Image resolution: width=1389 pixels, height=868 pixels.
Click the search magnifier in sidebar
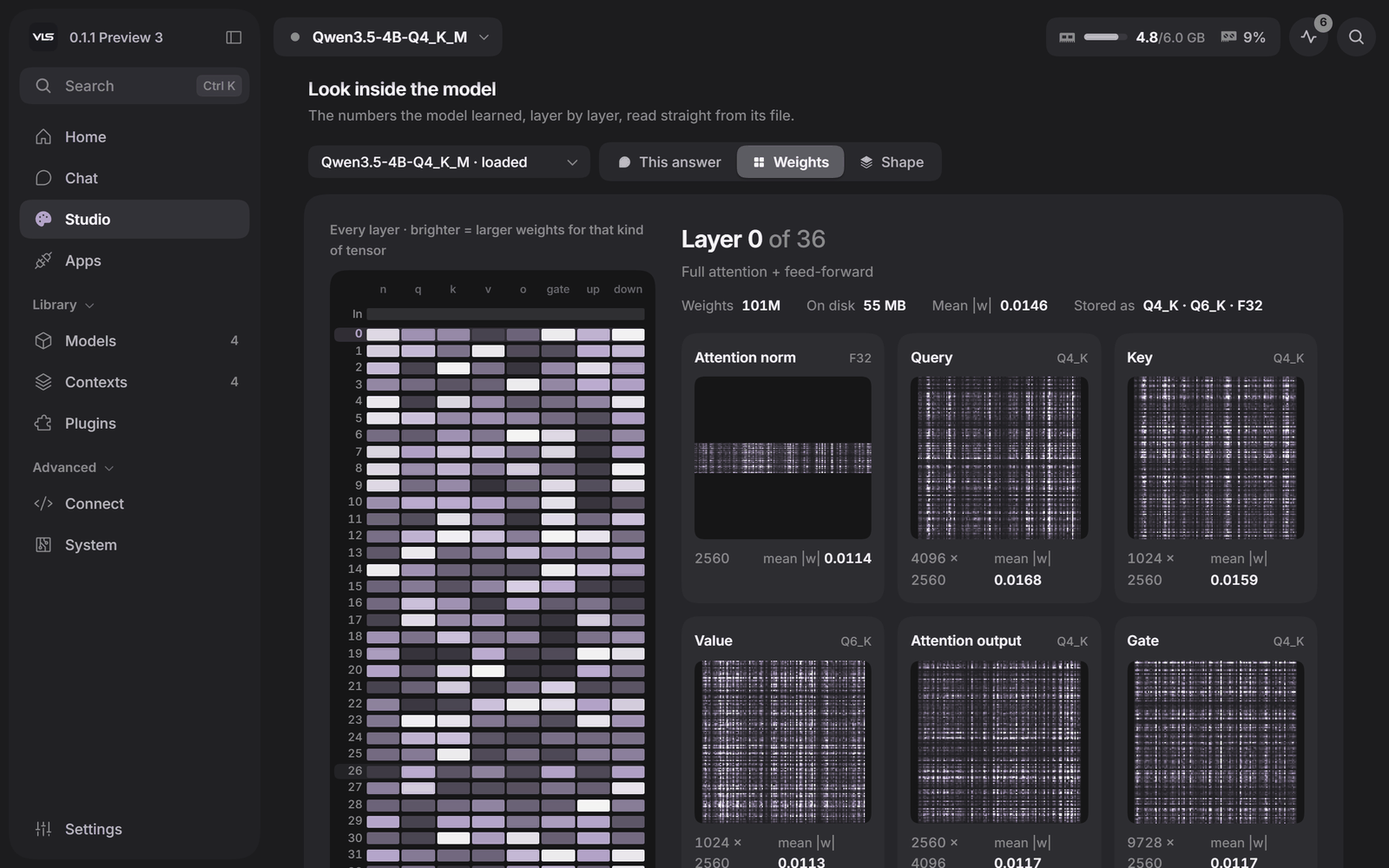(x=43, y=86)
